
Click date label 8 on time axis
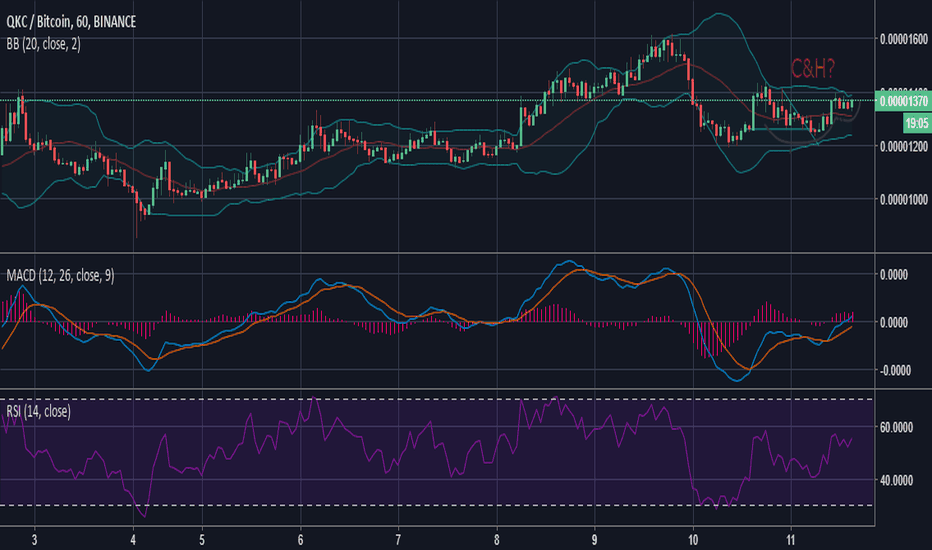point(496,540)
